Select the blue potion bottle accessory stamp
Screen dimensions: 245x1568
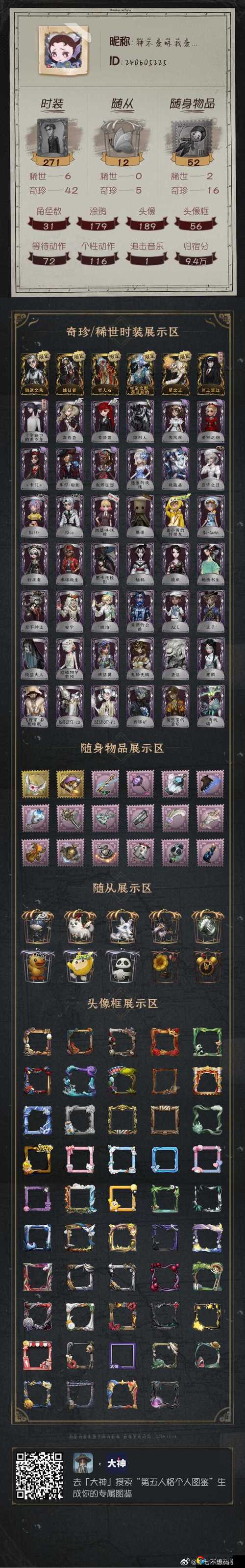pyautogui.click(x=211, y=852)
